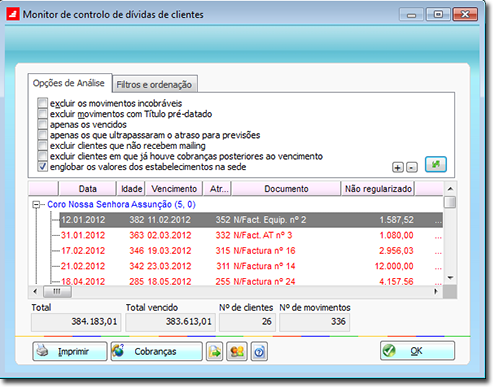Check excluir clientes com cobranças posteriores
The image size is (496, 391).
point(42,156)
